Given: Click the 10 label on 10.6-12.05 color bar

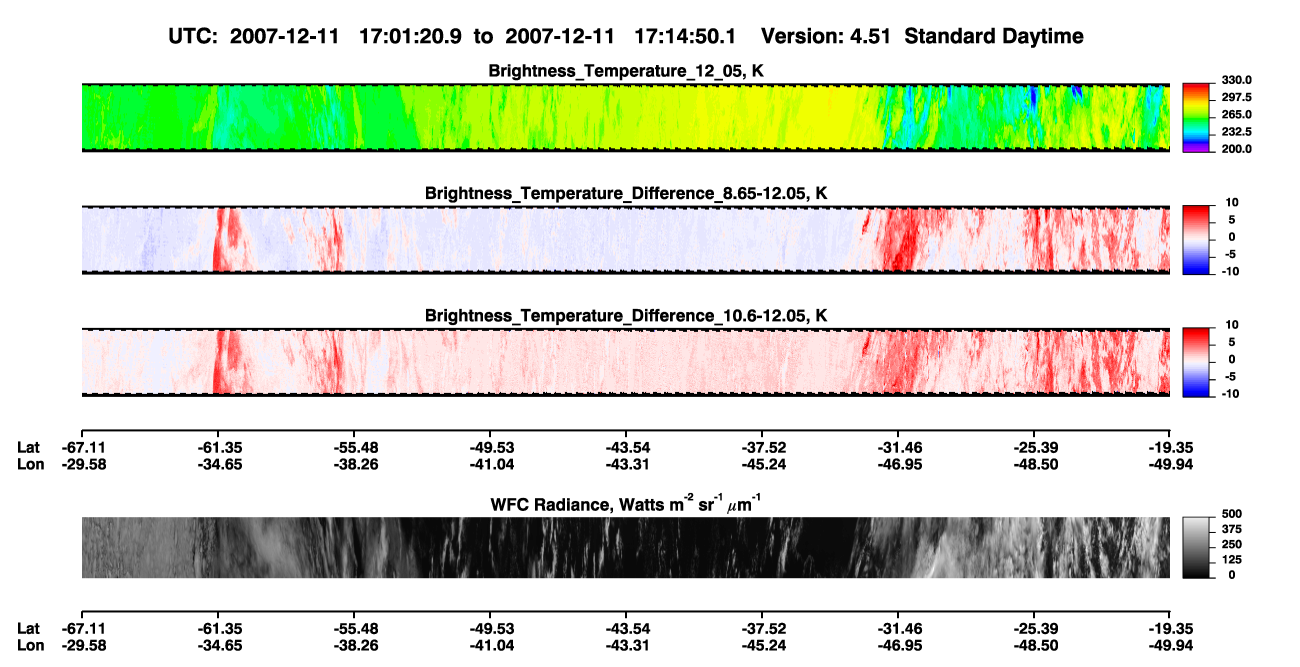Looking at the screenshot, I should pos(1233,325).
